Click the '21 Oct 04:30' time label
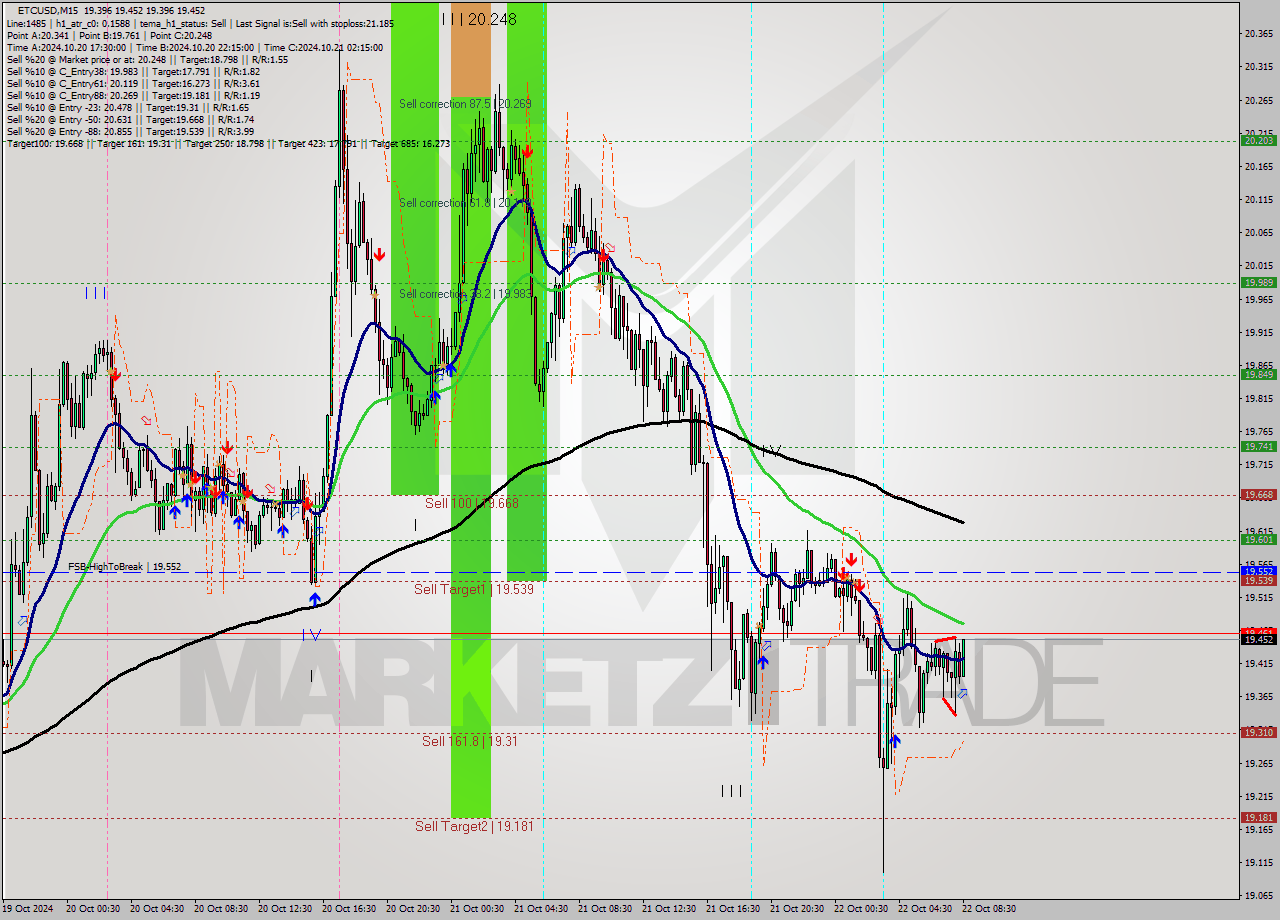 (541, 909)
